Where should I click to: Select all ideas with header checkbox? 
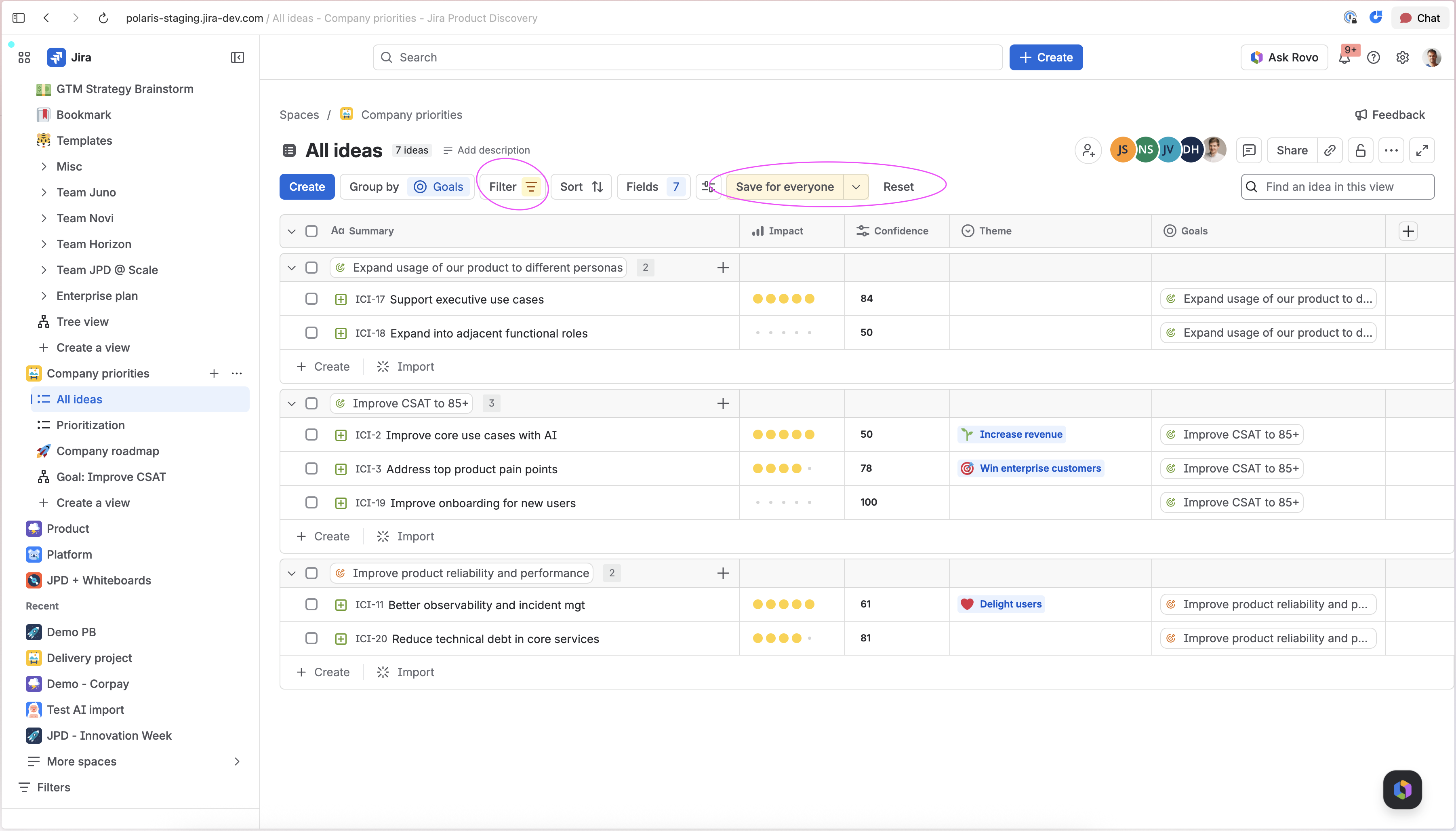pos(311,231)
